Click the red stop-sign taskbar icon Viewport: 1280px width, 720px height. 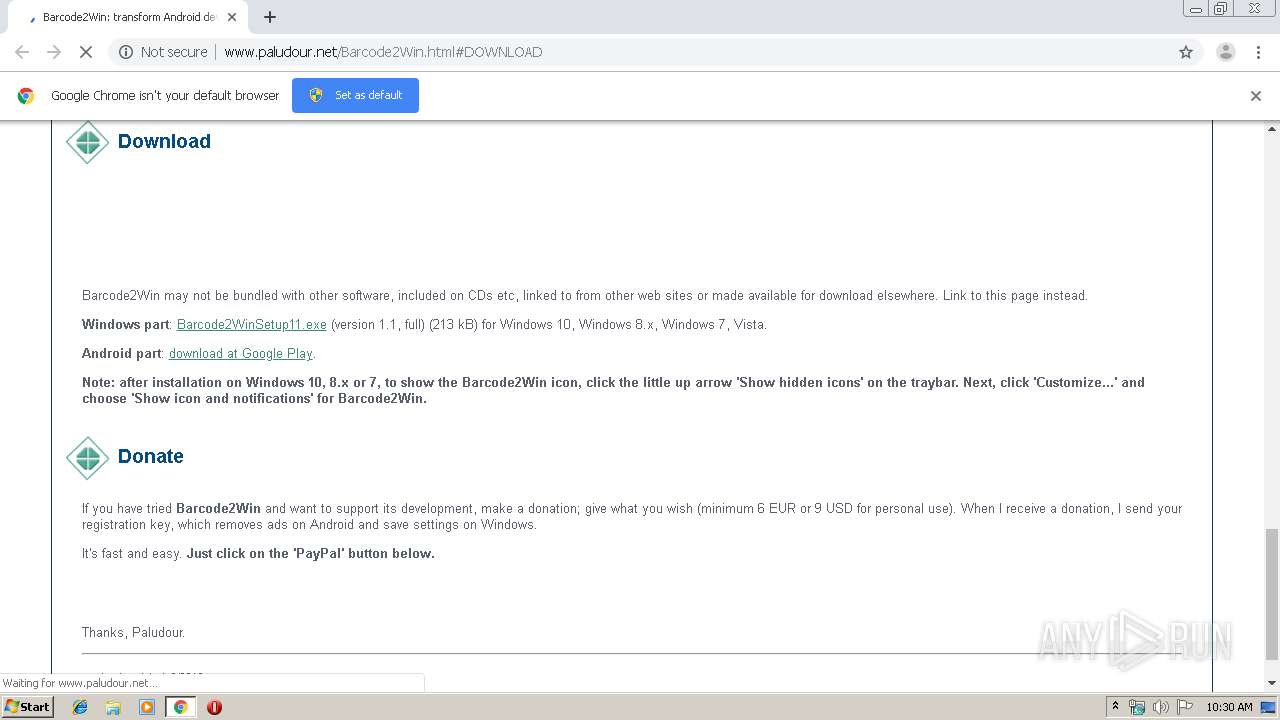(x=214, y=707)
